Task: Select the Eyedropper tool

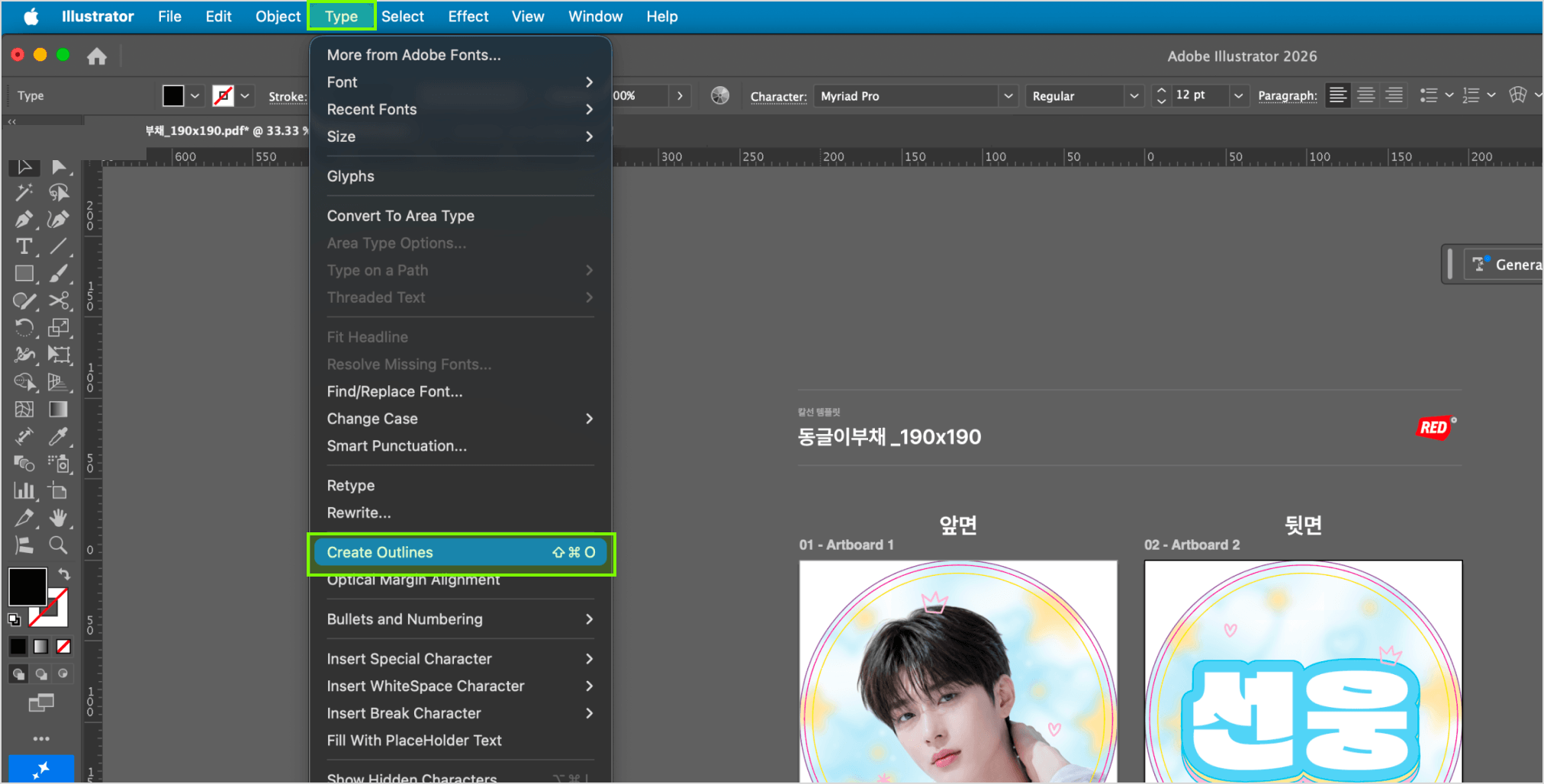Action: click(x=59, y=436)
